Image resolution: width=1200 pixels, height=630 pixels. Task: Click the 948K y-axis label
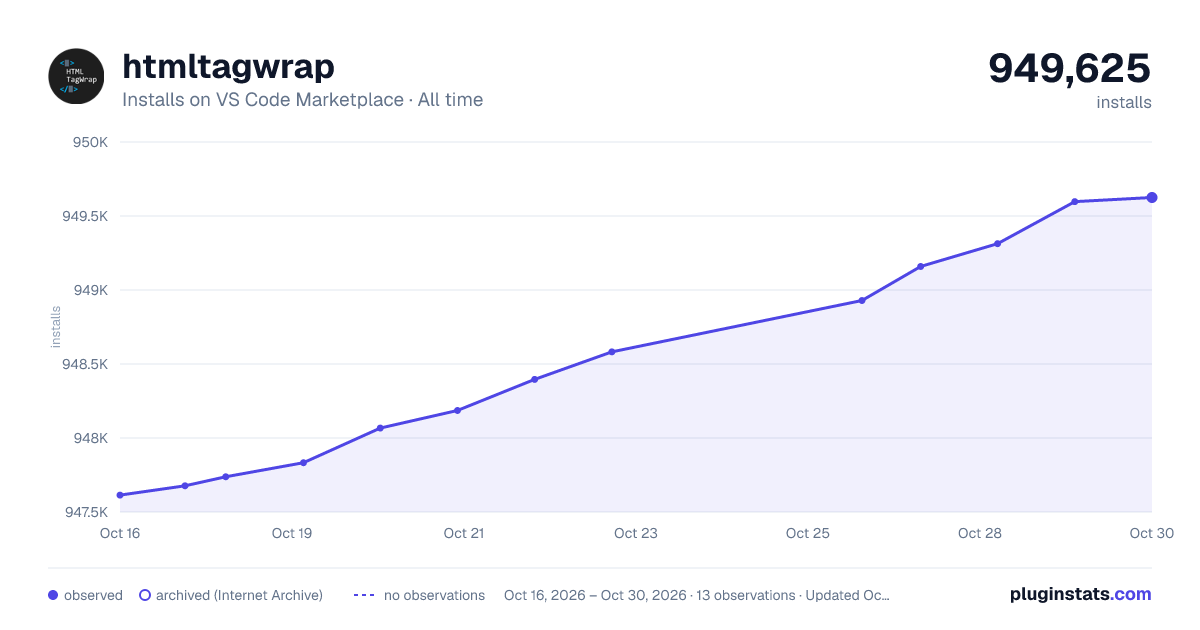pyautogui.click(x=90, y=438)
